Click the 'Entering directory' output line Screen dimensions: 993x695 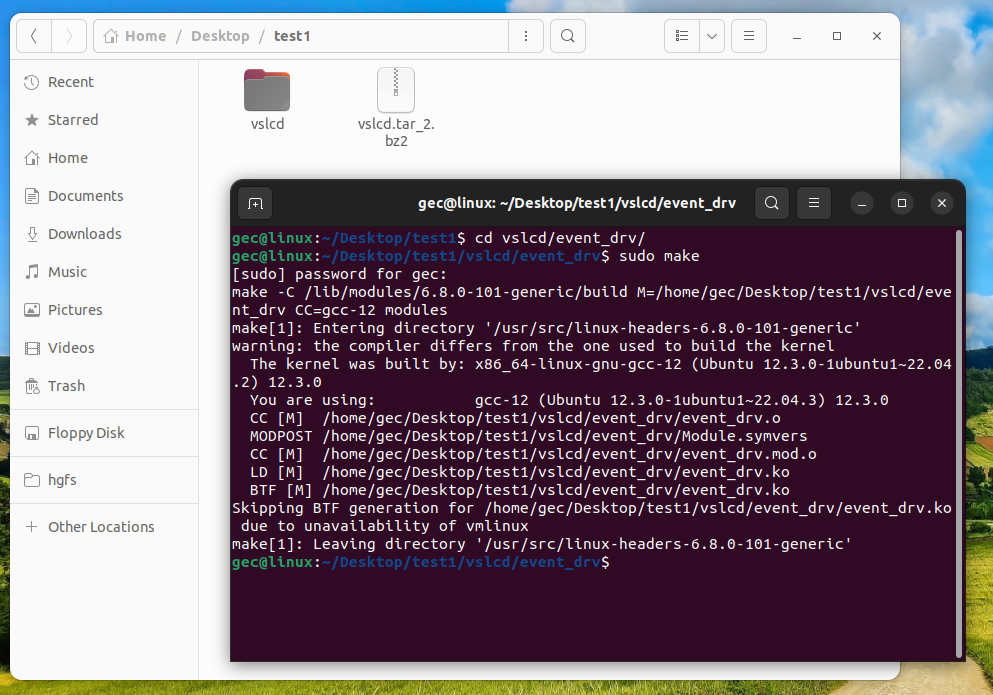point(546,328)
